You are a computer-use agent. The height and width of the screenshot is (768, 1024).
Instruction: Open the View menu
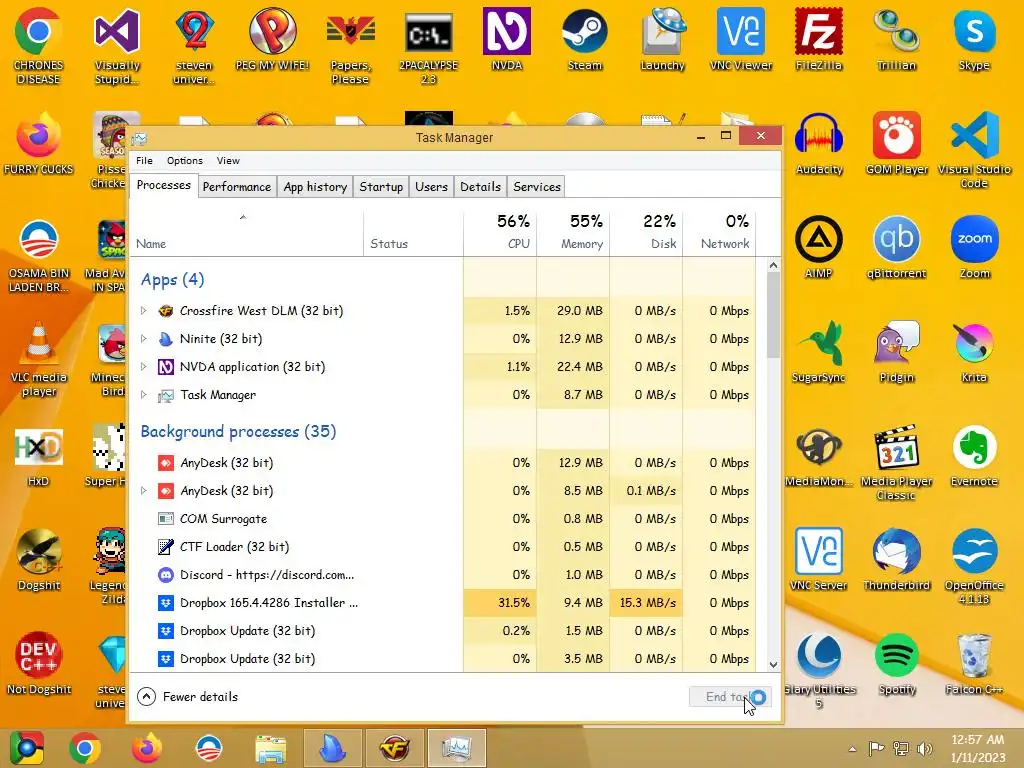pos(228,161)
